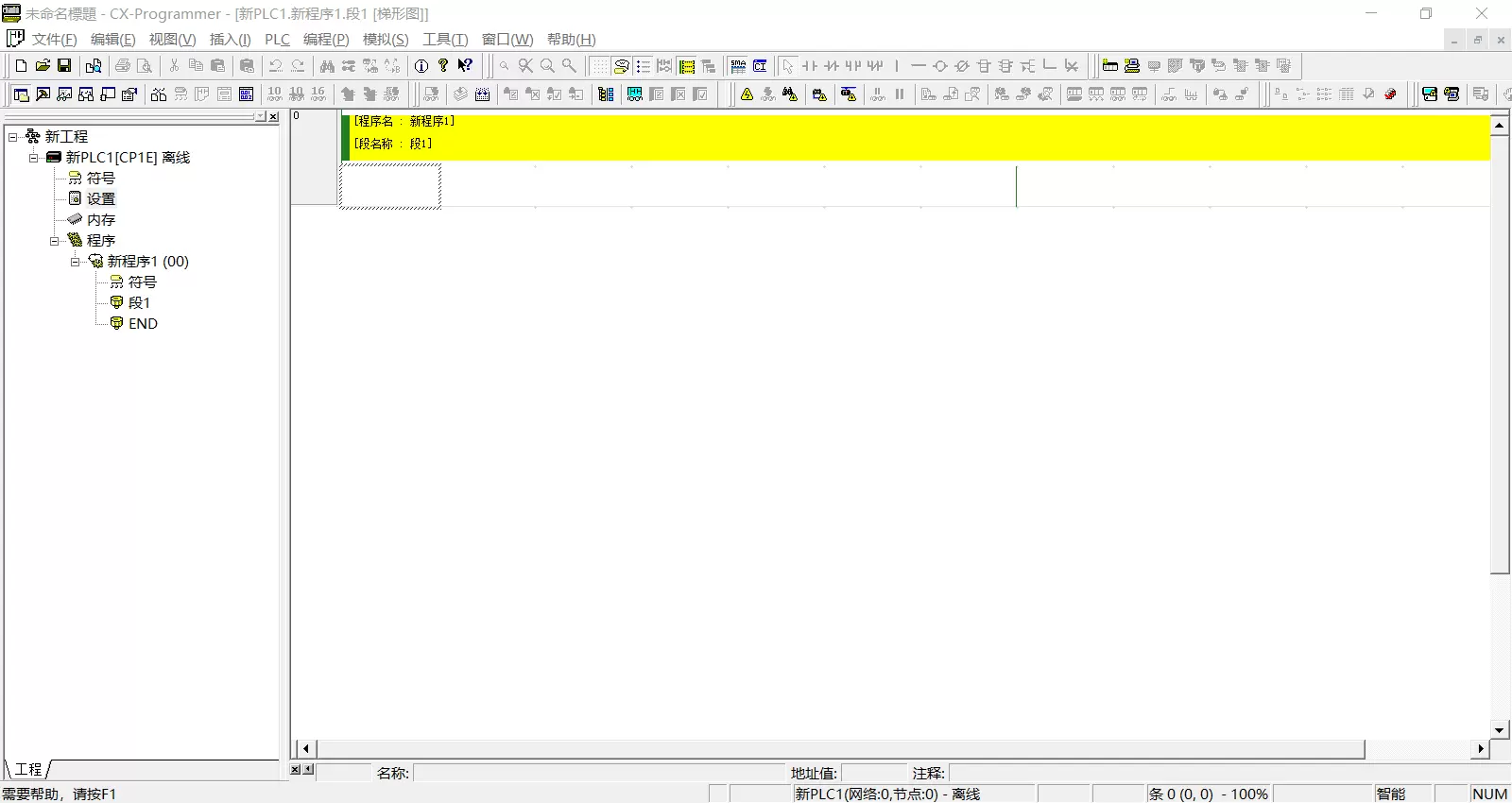Select the 内存 tree item
Screen dimensions: 1512x803
(x=101, y=220)
